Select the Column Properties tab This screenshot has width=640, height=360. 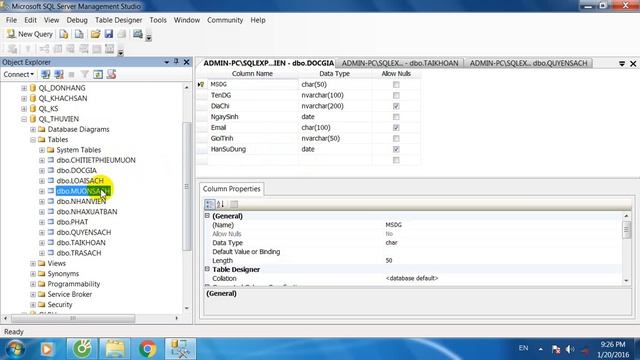coord(231,189)
